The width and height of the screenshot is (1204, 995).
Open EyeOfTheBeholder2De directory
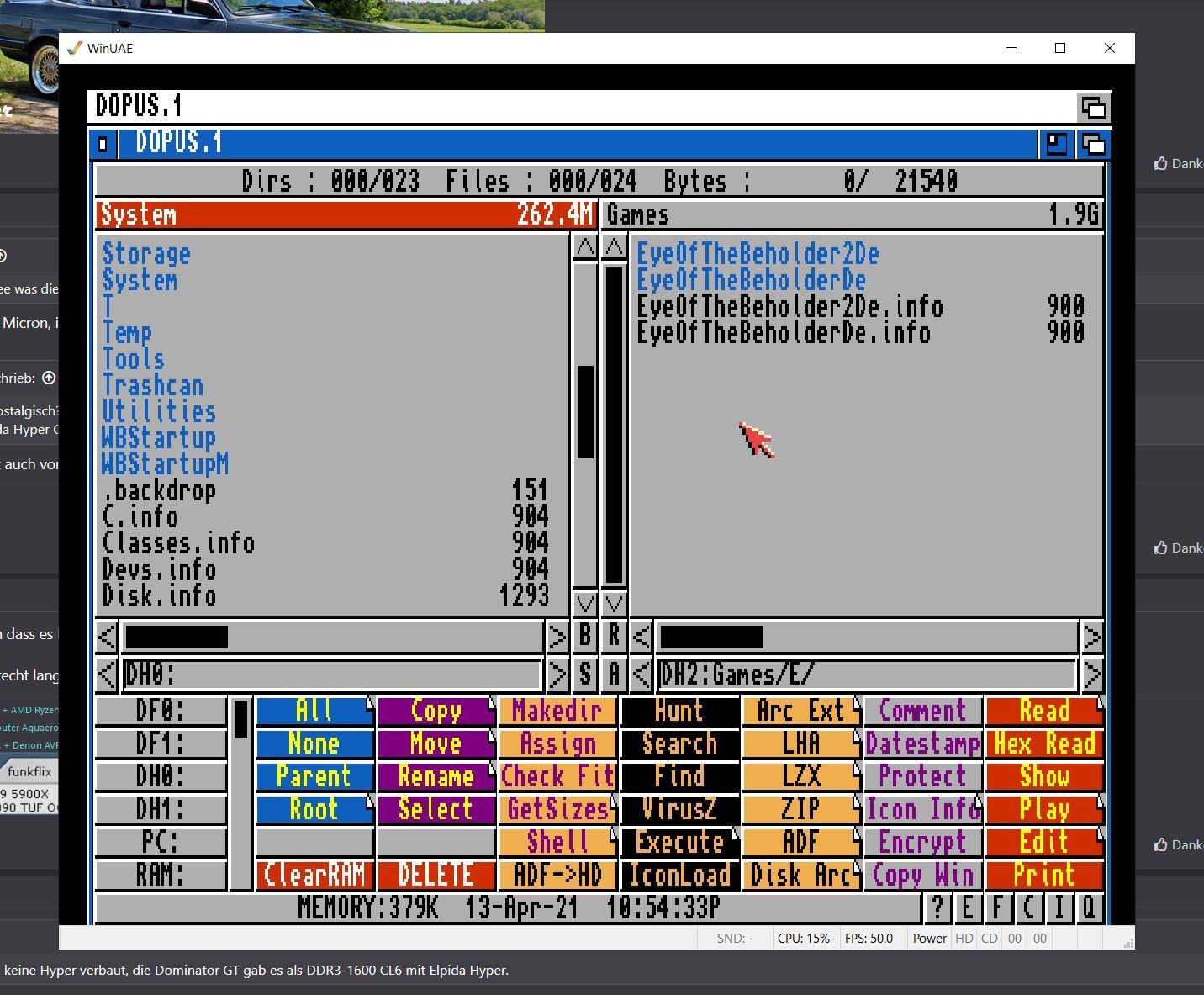[x=758, y=253]
